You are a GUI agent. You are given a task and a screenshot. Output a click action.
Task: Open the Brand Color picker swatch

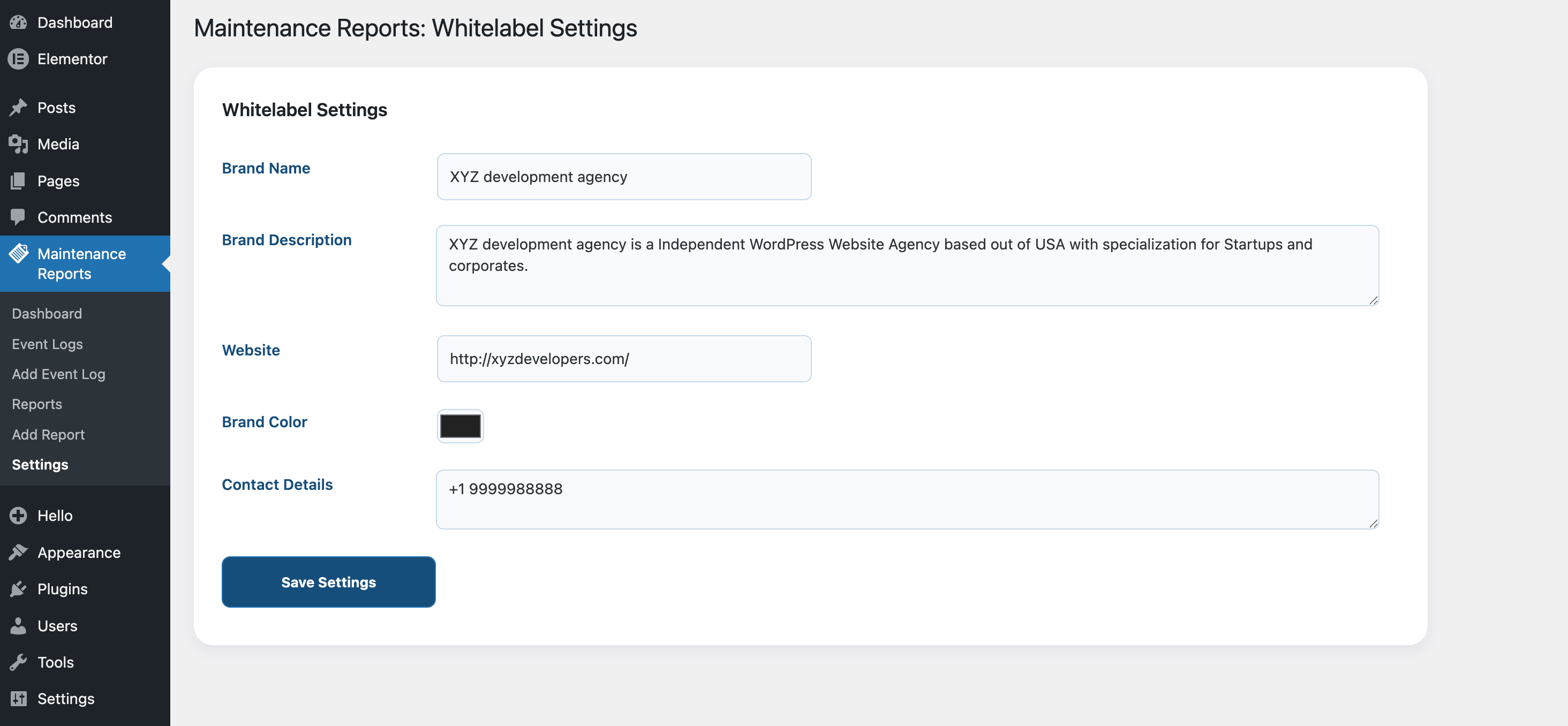coord(460,426)
